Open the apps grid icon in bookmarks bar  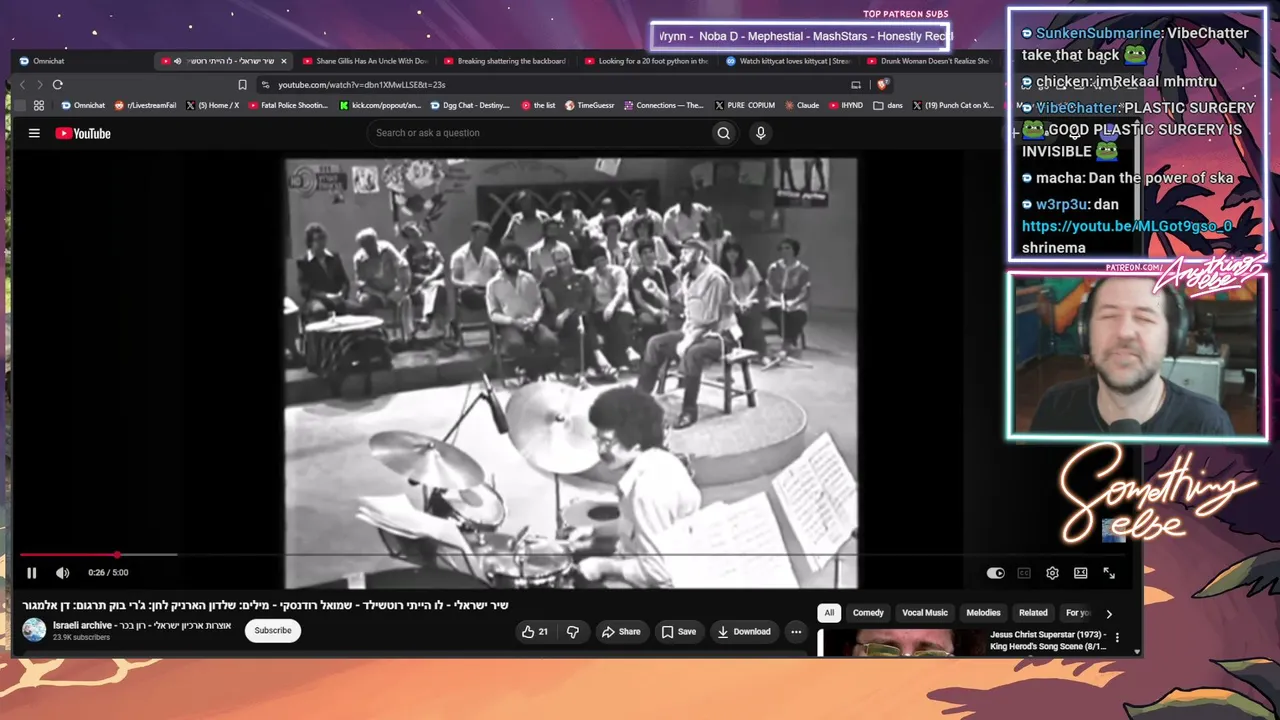pyautogui.click(x=39, y=105)
